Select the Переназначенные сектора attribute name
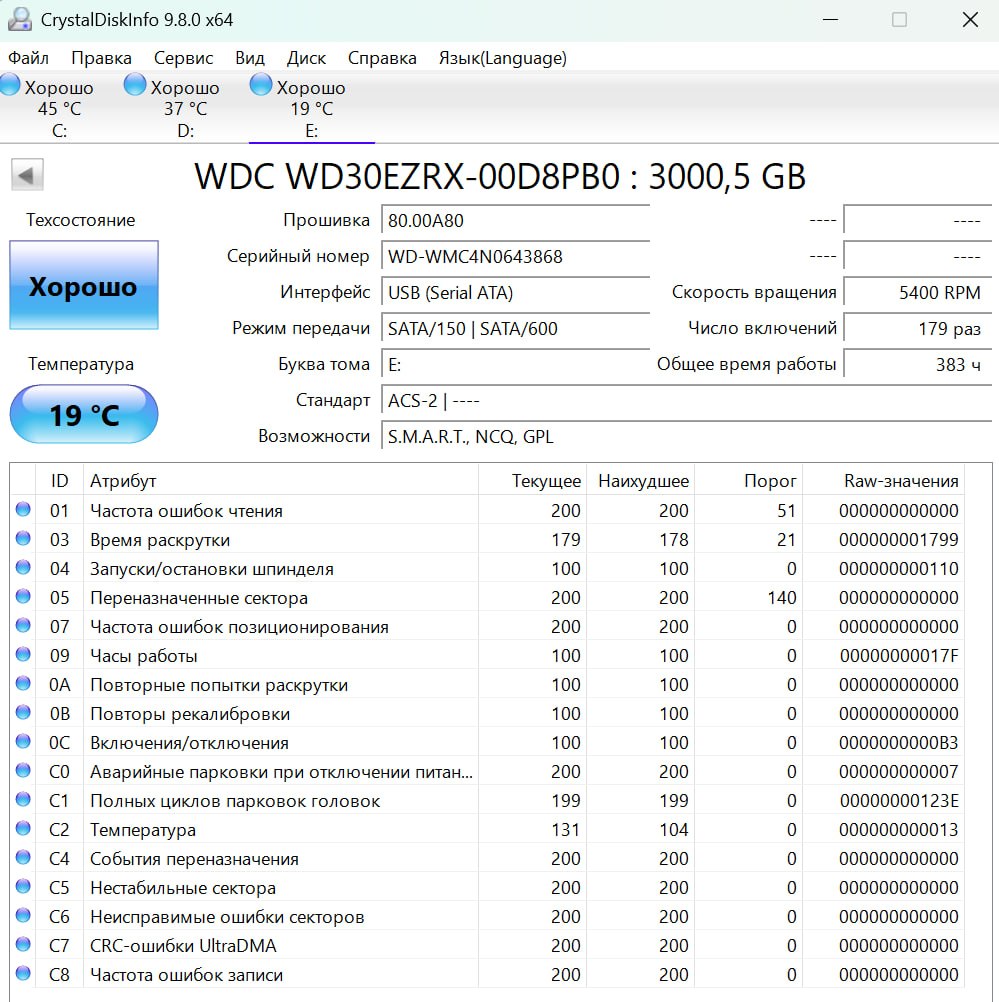 tap(199, 597)
